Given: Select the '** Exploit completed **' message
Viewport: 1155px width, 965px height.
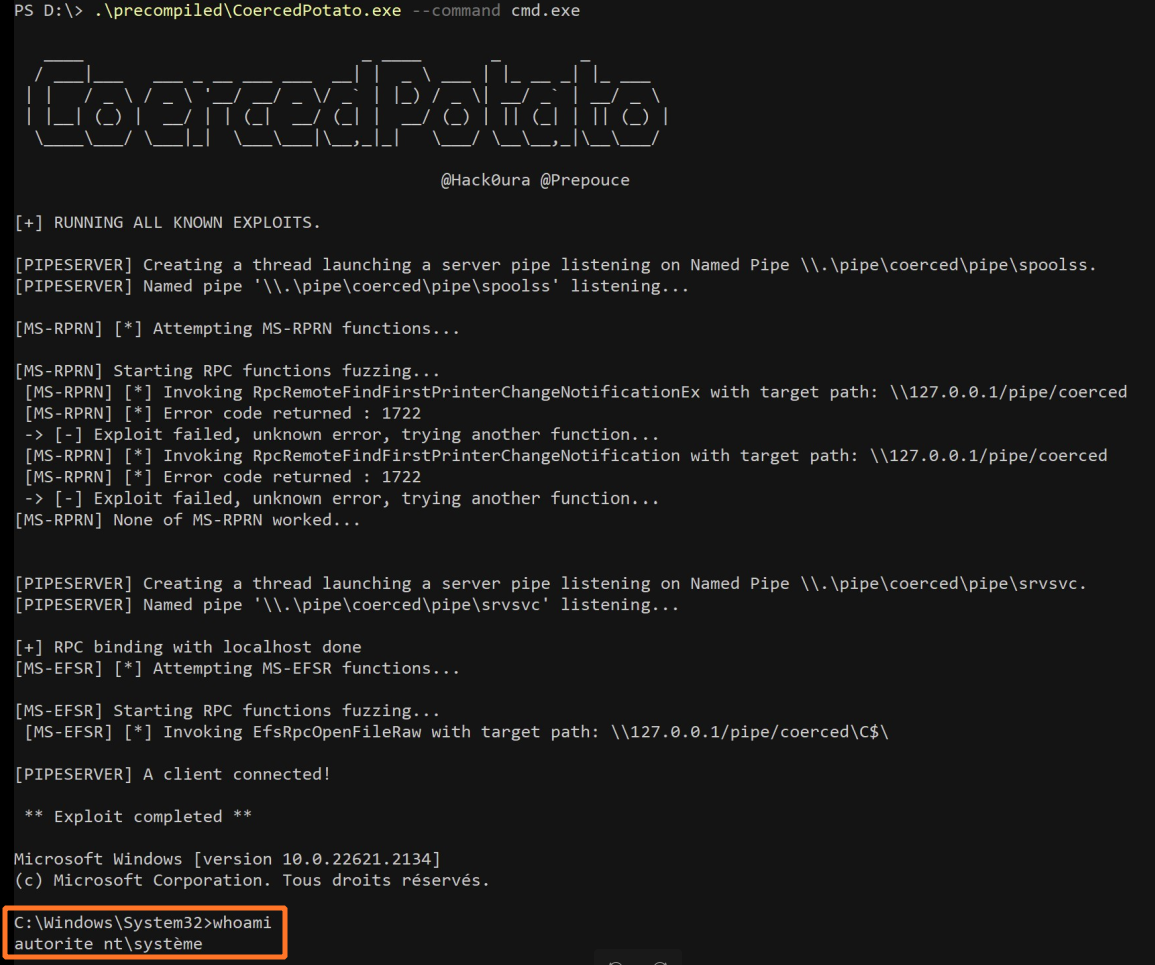Looking at the screenshot, I should (x=138, y=817).
